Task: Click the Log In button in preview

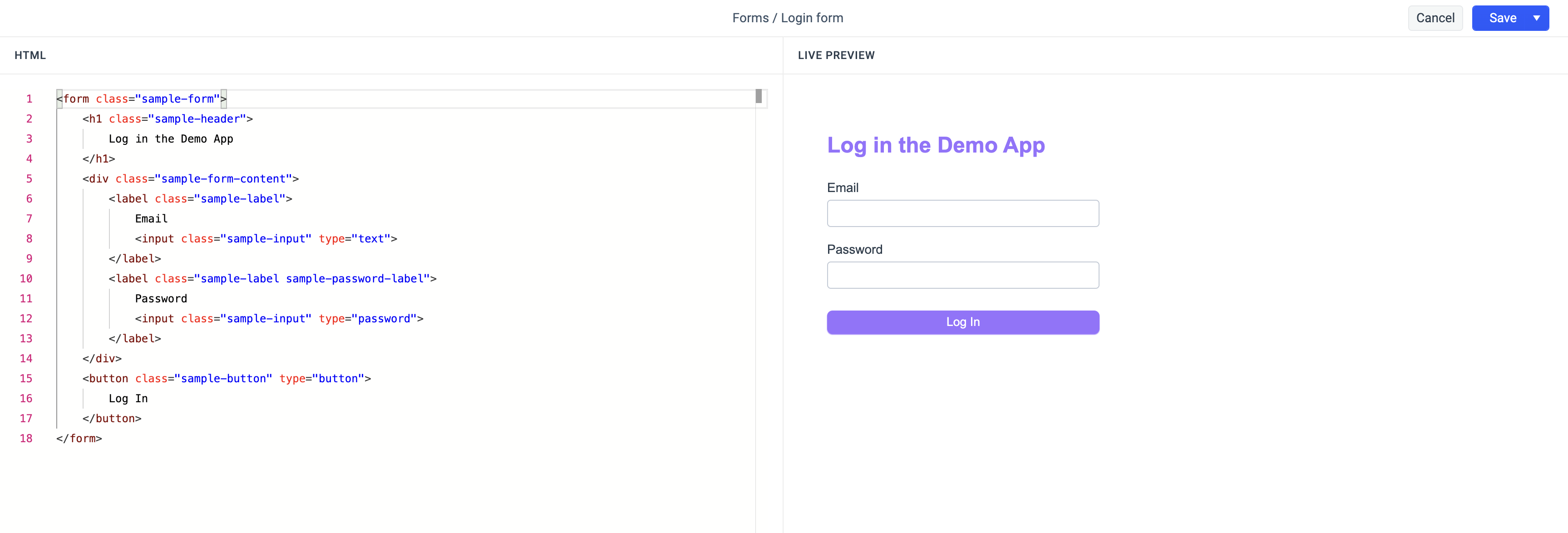Action: pyautogui.click(x=963, y=321)
